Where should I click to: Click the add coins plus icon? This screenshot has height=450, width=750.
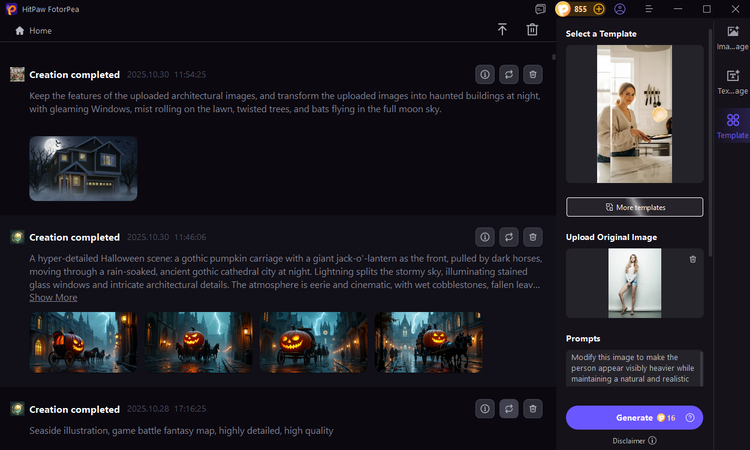pyautogui.click(x=598, y=9)
